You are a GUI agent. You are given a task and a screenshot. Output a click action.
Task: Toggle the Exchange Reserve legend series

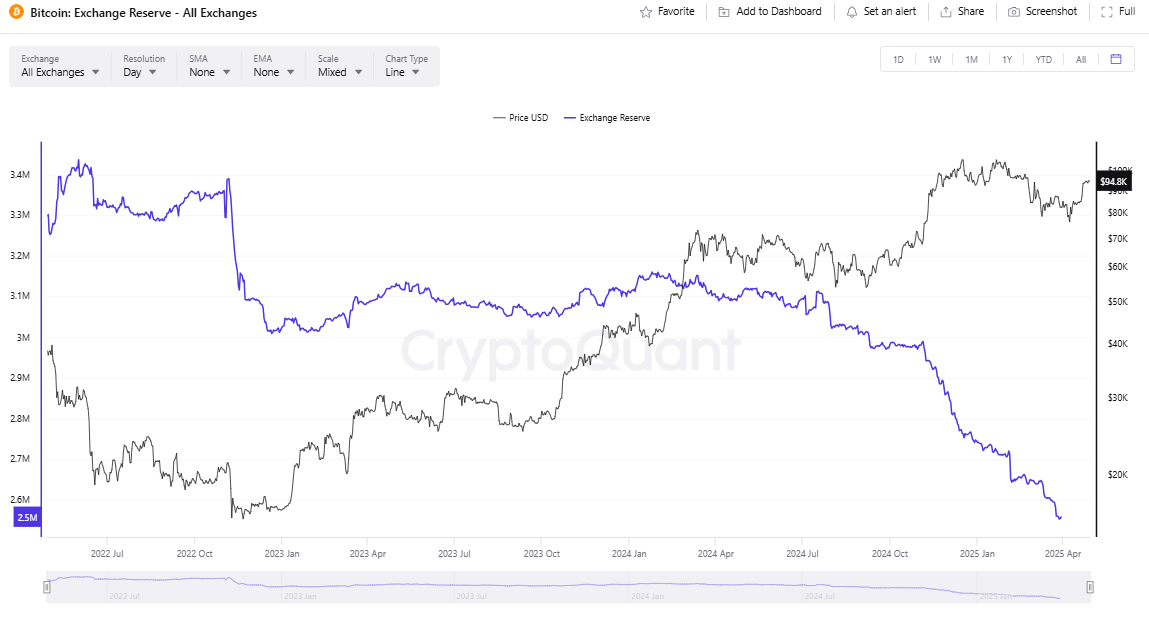coord(607,117)
